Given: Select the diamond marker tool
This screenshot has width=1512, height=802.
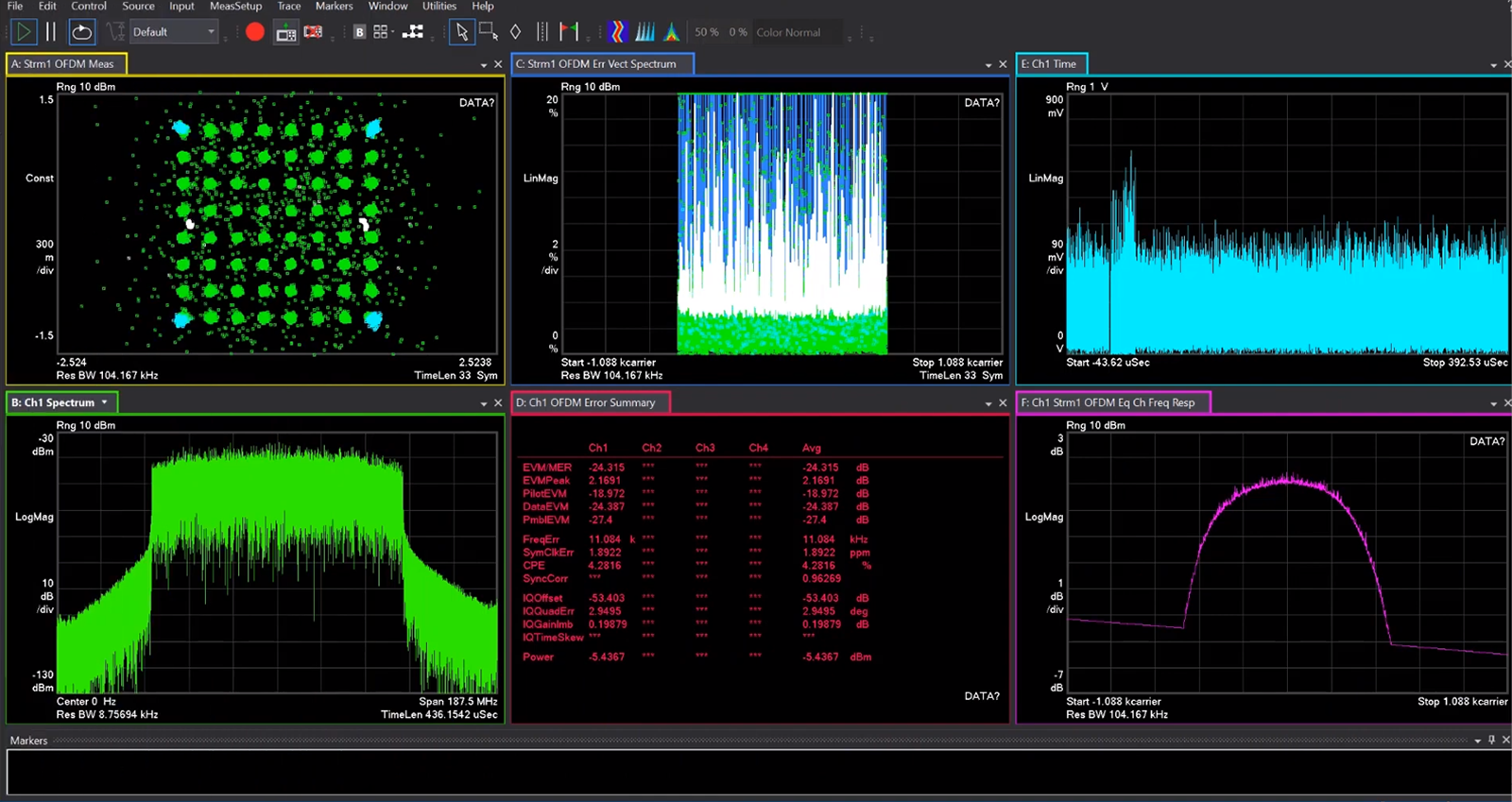Looking at the screenshot, I should point(515,32).
